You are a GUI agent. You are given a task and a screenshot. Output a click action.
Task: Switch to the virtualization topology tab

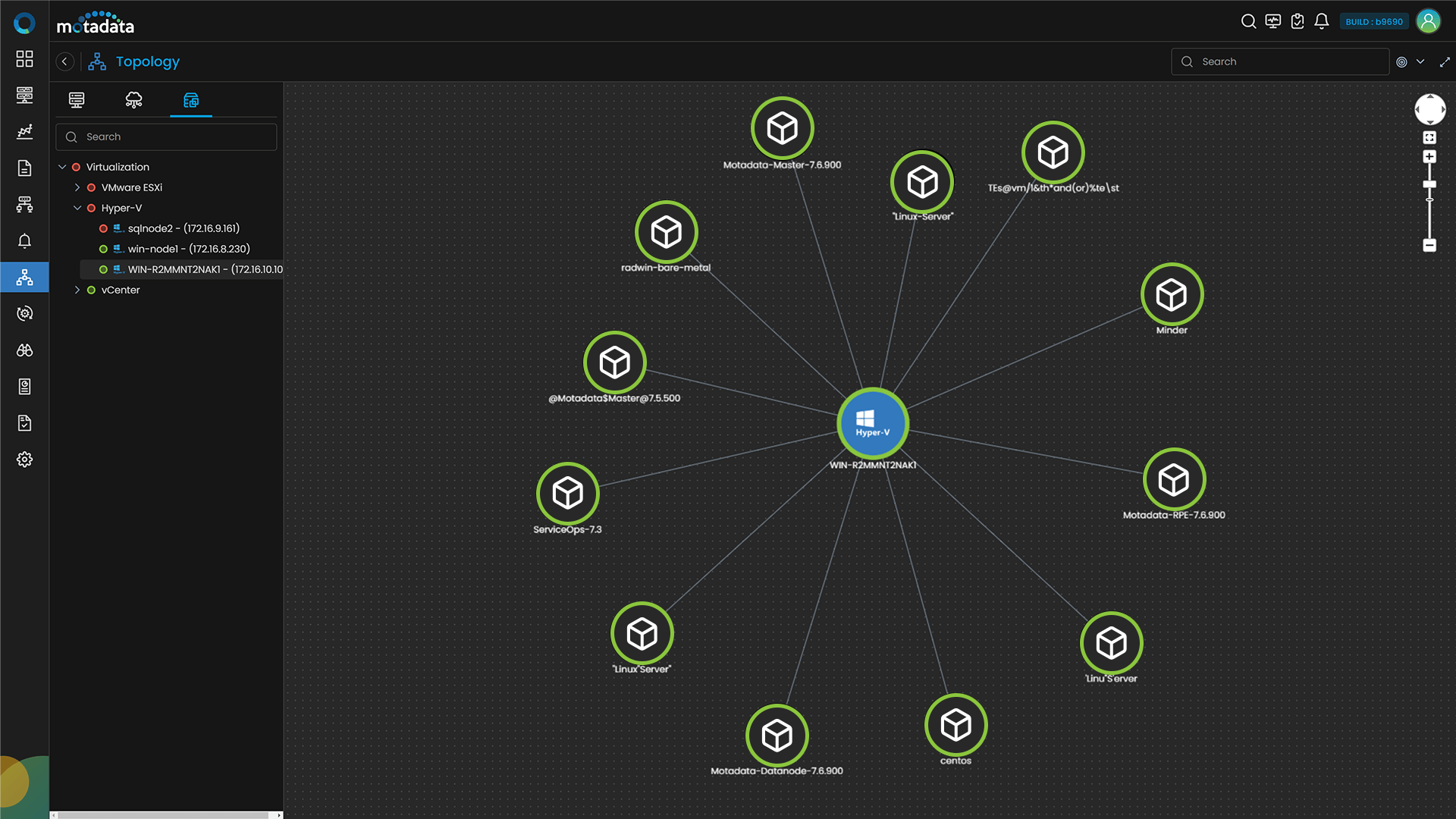pos(191,100)
